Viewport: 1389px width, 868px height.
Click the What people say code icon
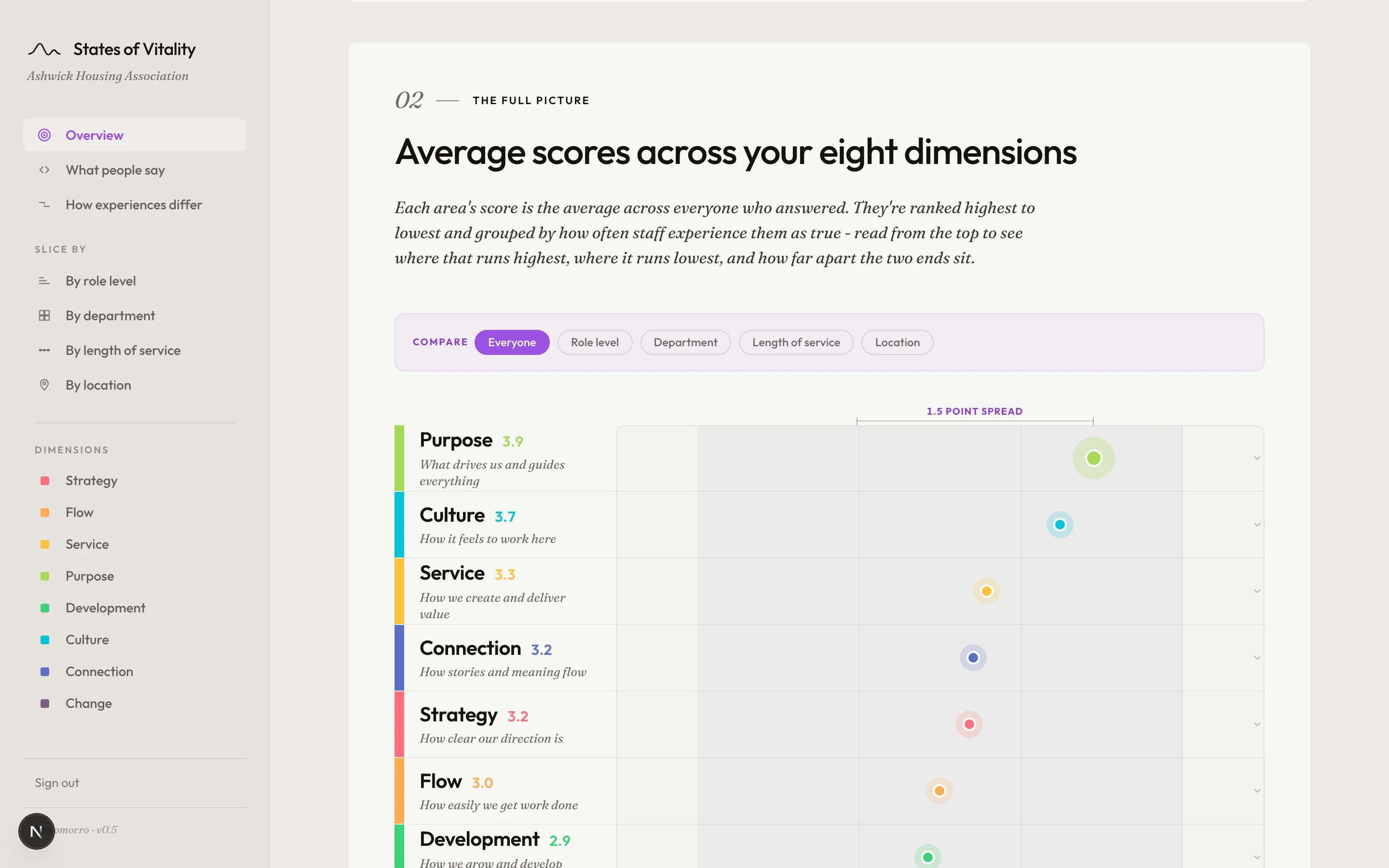pos(44,170)
